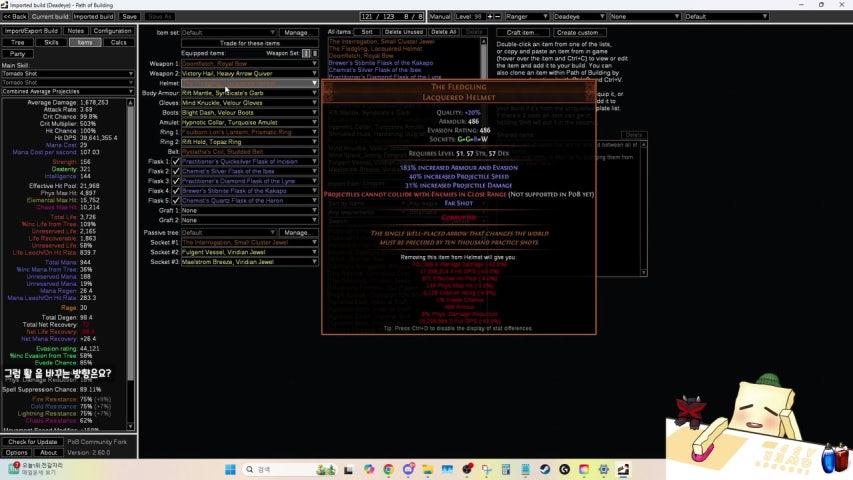Open the Deadeye ascendancy dropdown
The width and height of the screenshot is (853, 480).
point(579,16)
